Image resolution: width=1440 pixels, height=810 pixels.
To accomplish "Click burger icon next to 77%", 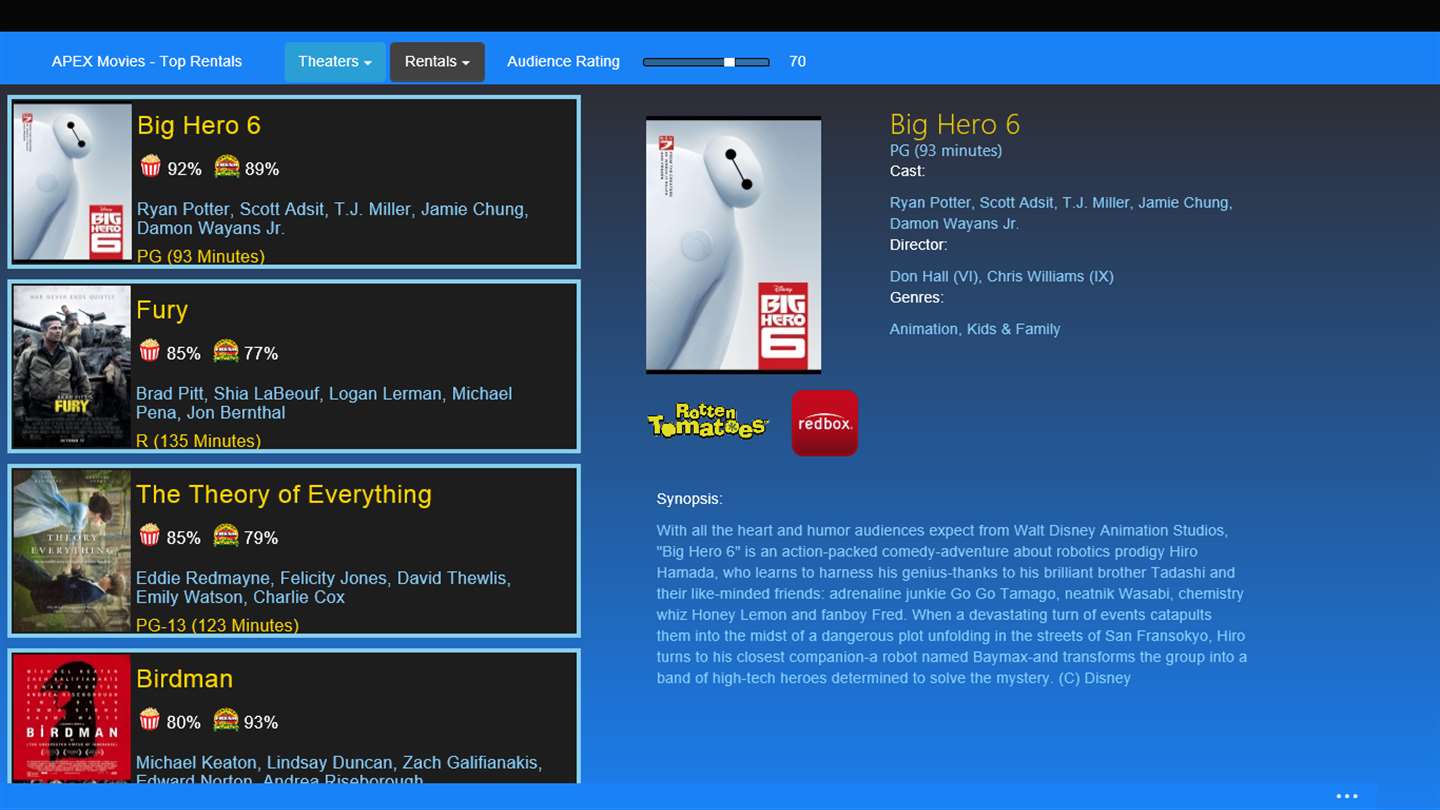I will pos(226,350).
